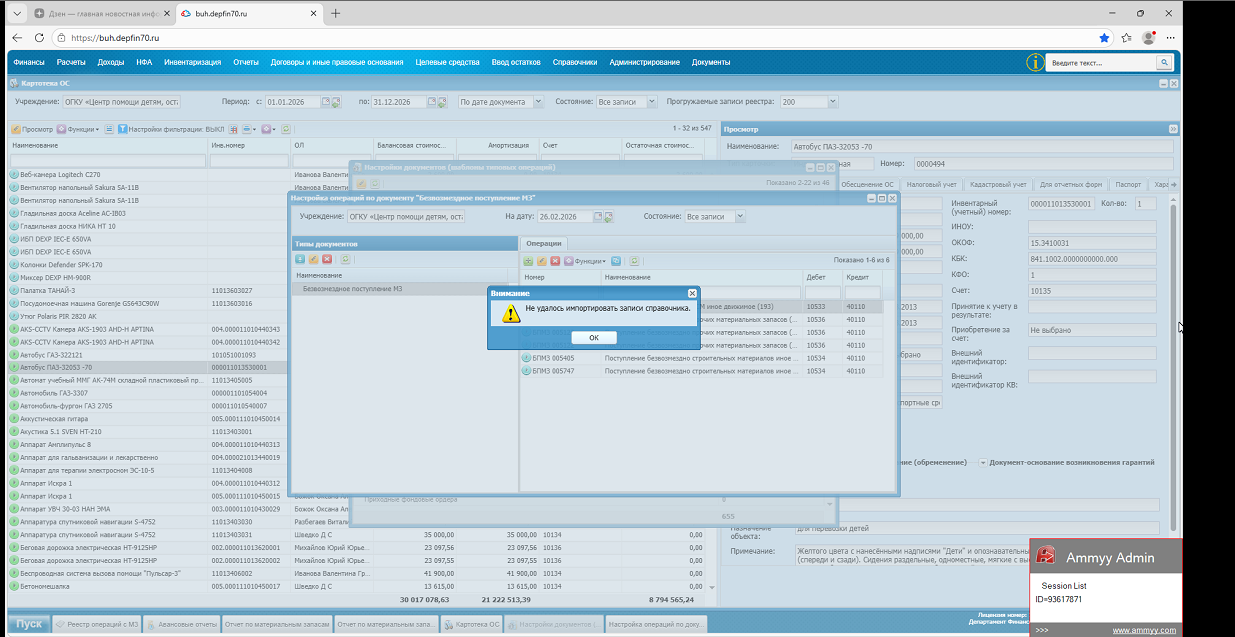Open the Администрирование menu
The width and height of the screenshot is (1235, 637).
(645, 62)
